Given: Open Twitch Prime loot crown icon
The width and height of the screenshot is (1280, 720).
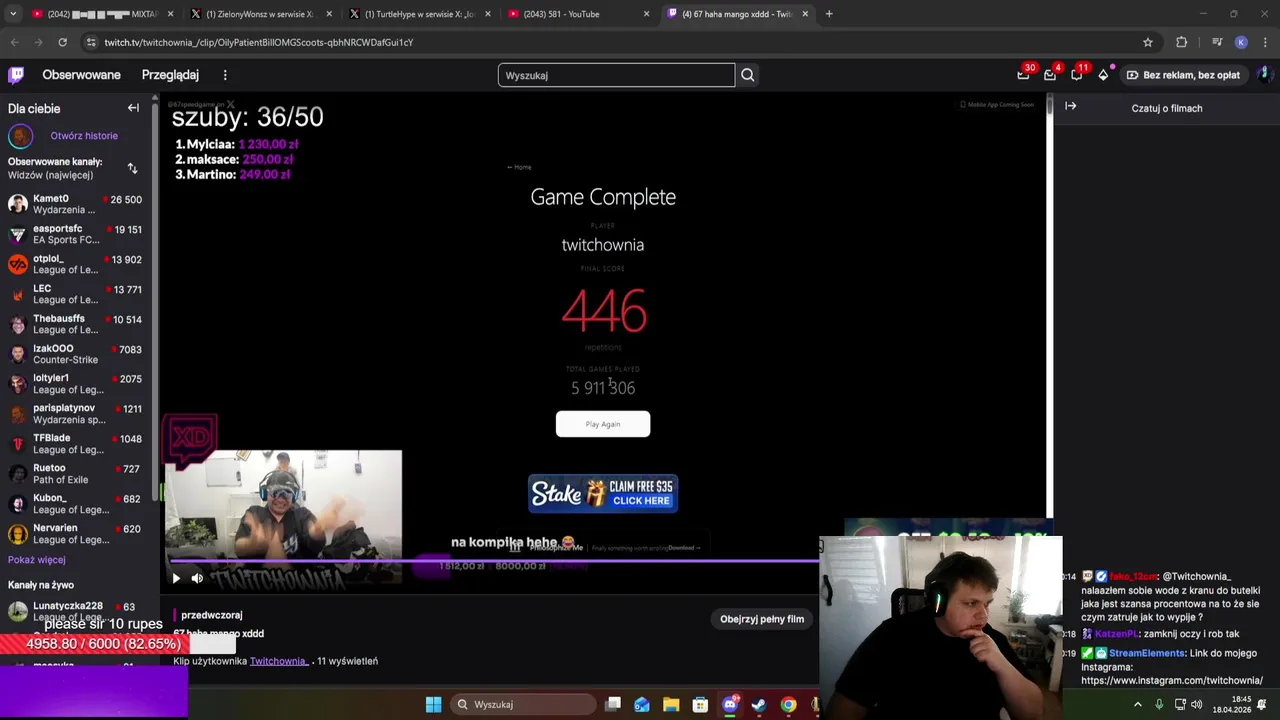Looking at the screenshot, I should (x=1023, y=75).
